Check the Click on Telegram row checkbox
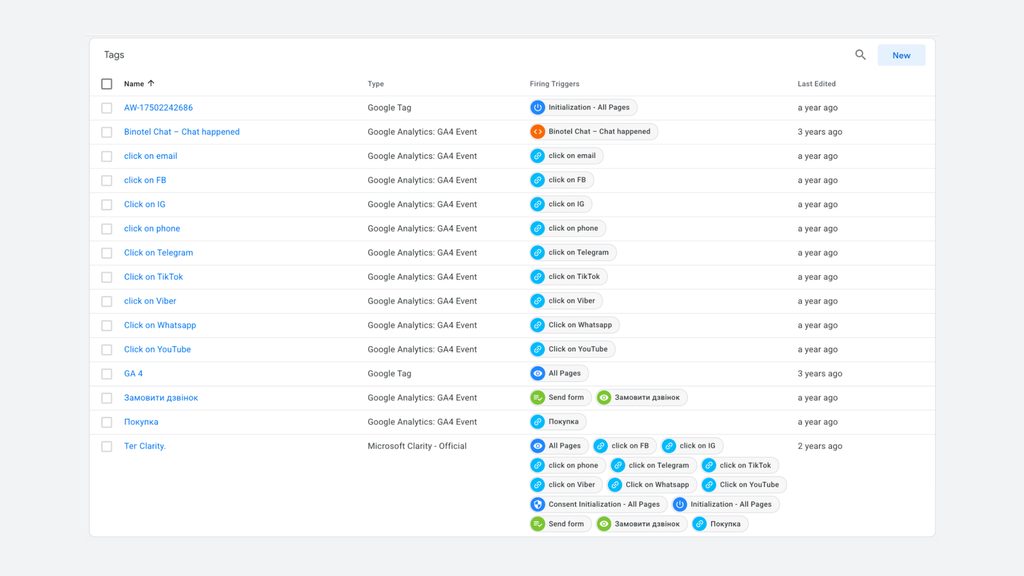Screen dimensions: 1024x576 106,253
